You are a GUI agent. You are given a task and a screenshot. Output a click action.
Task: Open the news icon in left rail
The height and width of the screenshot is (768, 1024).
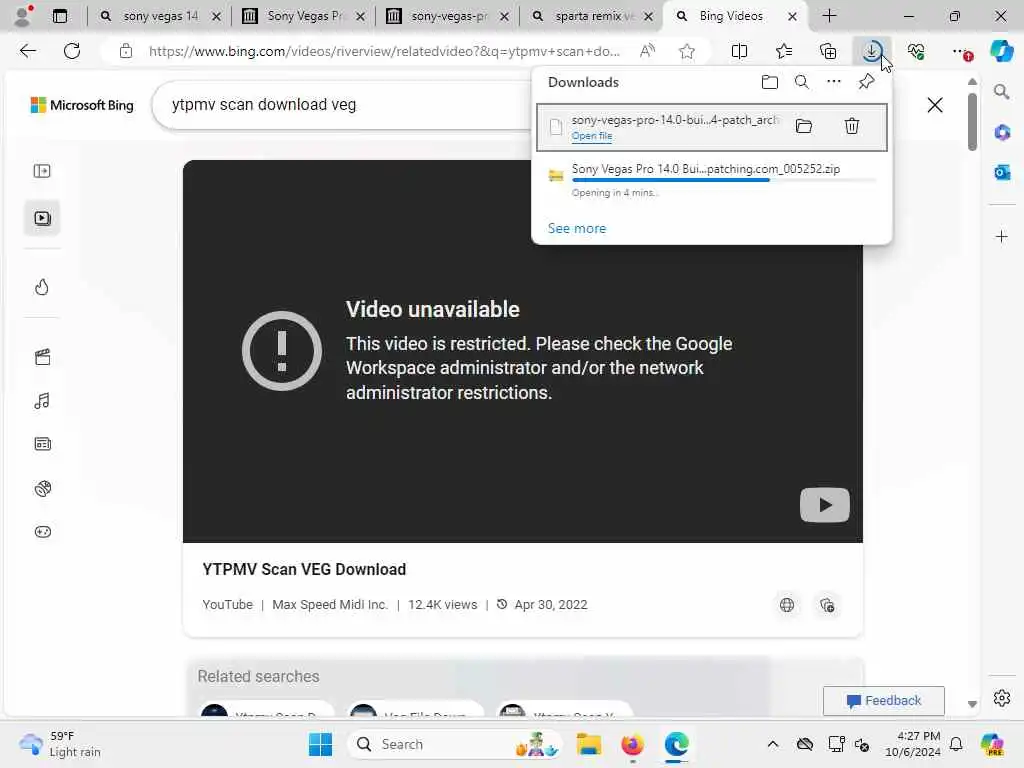coord(42,444)
